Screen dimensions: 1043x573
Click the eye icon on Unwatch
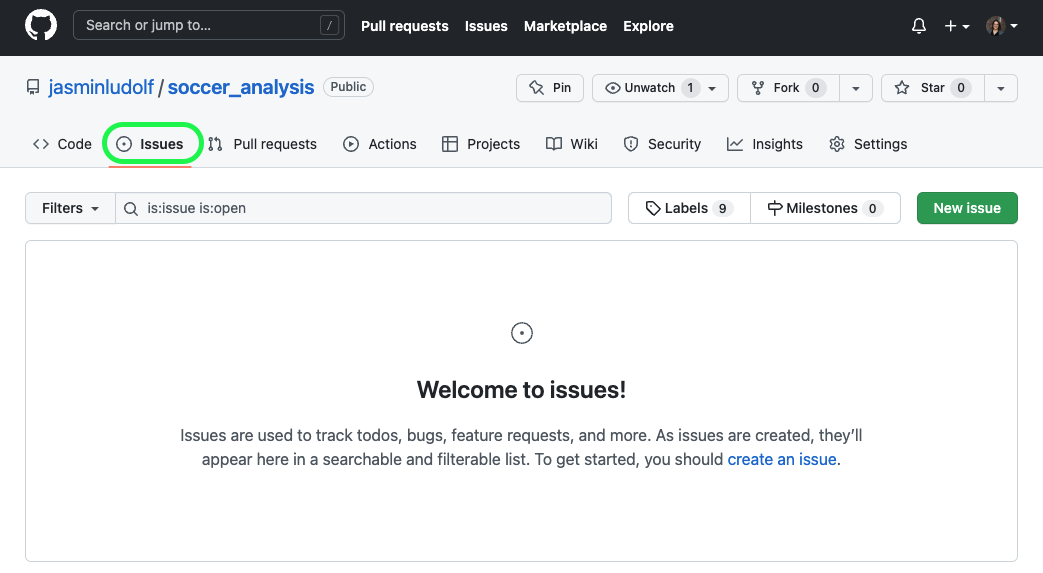613,88
